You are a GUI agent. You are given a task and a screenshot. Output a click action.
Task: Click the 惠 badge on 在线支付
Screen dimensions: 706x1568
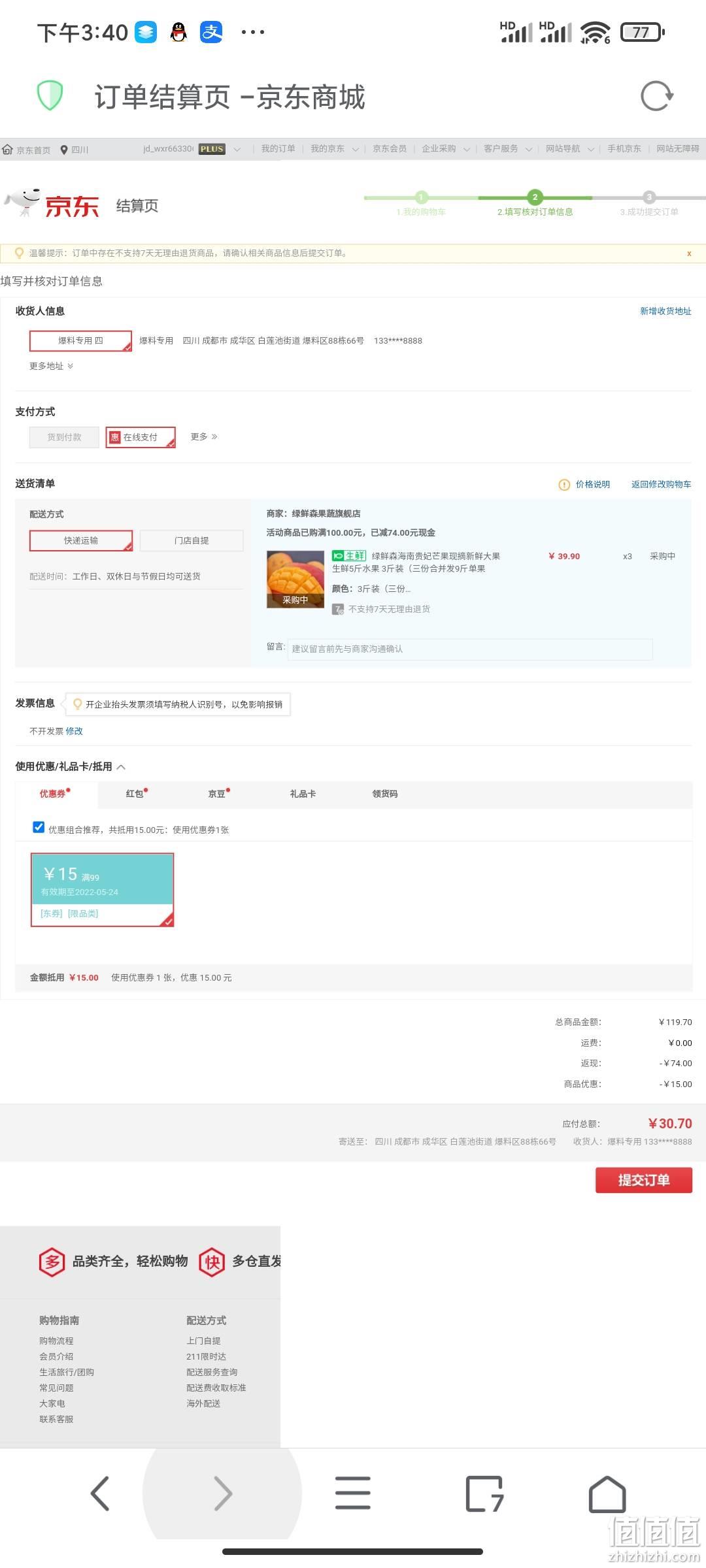pyautogui.click(x=115, y=437)
